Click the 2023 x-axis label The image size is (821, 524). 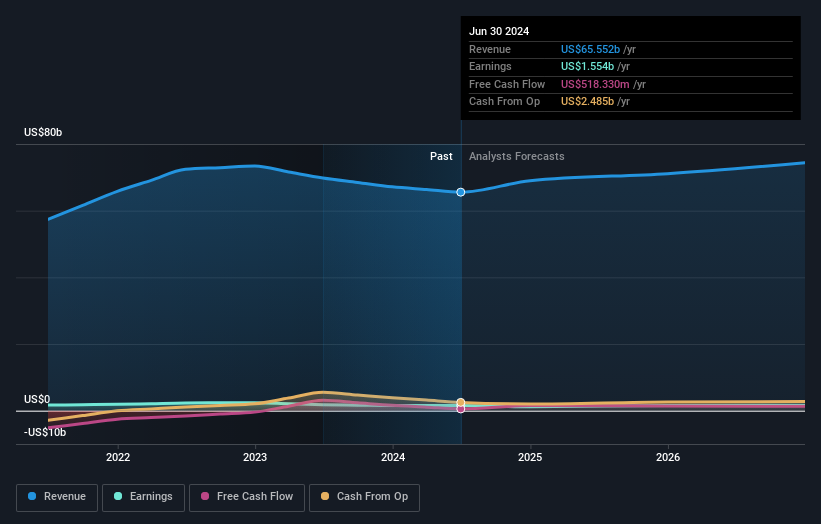[255, 457]
